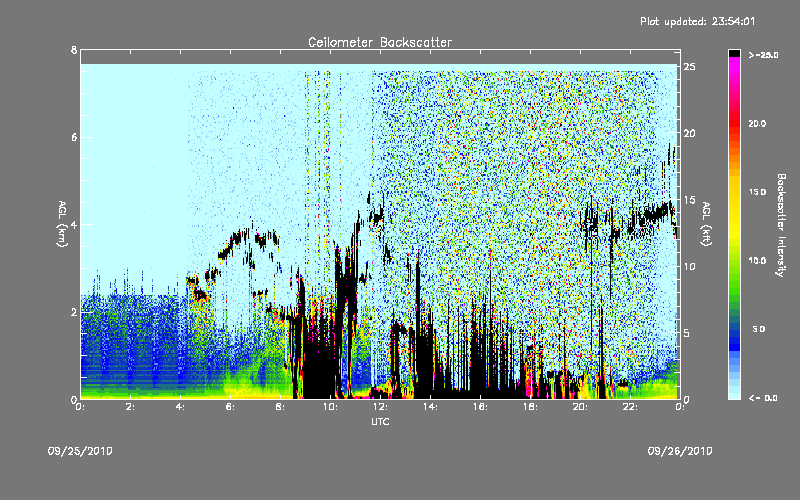The height and width of the screenshot is (500, 800).
Task: Click the "8" tick on km axis
Action: point(74,50)
